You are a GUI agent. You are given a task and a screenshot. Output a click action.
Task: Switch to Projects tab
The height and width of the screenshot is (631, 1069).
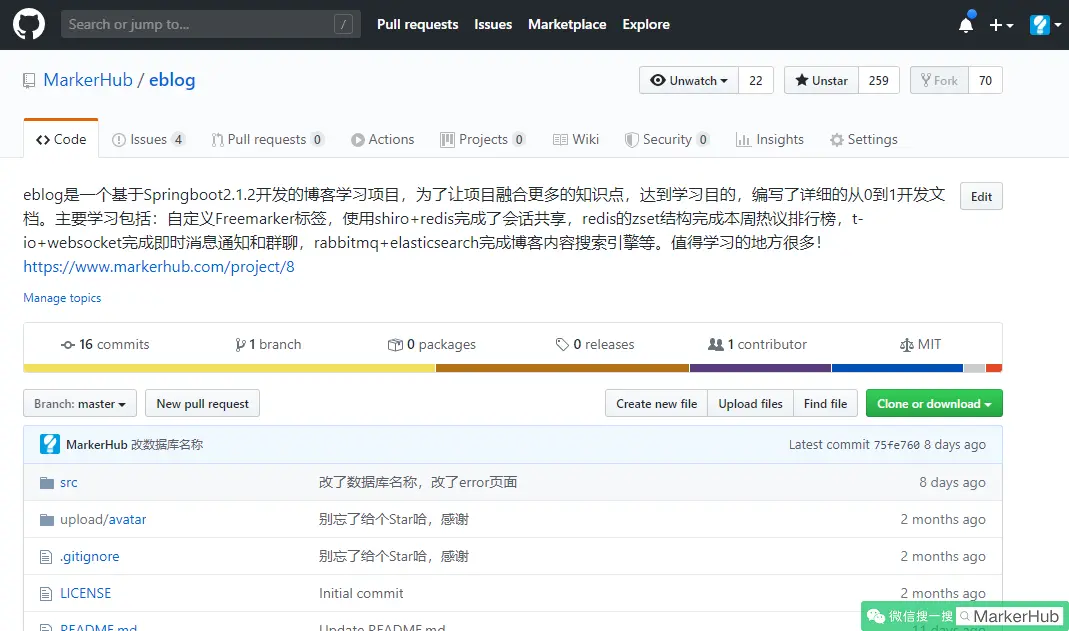coord(483,139)
